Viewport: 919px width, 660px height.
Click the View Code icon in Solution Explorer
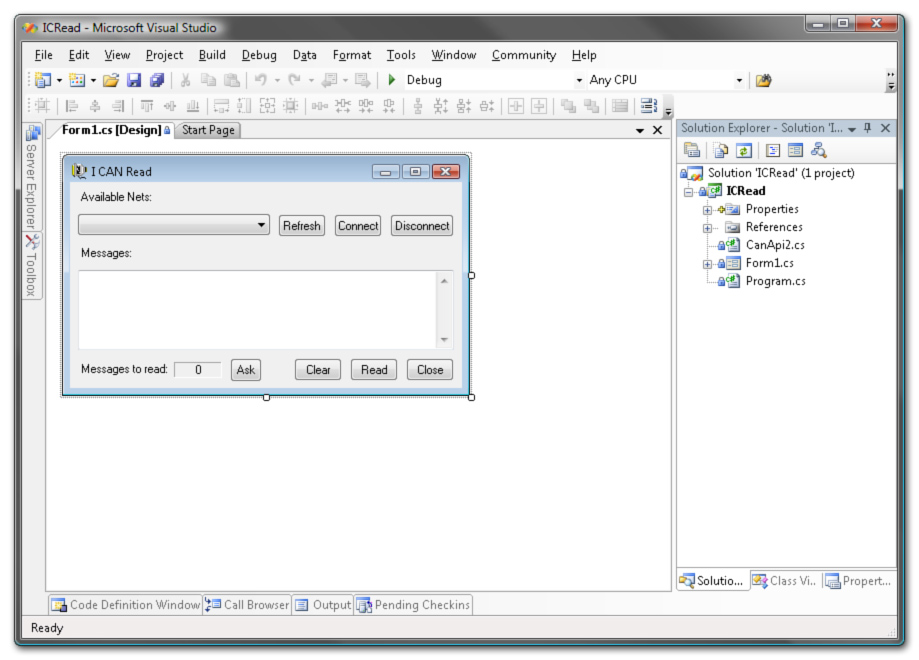coord(773,150)
